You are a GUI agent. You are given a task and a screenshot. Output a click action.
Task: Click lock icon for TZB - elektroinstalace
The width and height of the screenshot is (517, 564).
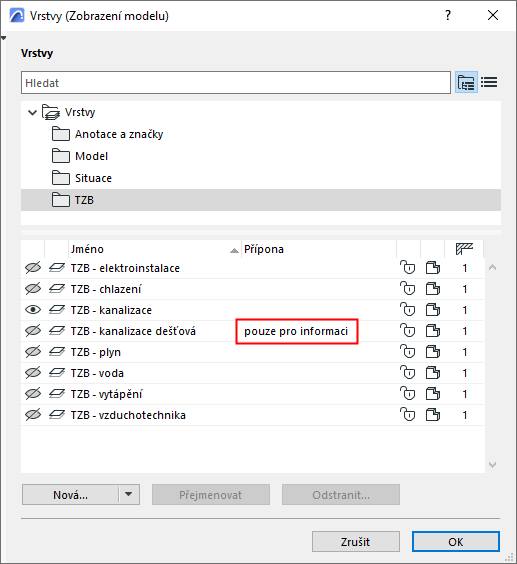408,268
